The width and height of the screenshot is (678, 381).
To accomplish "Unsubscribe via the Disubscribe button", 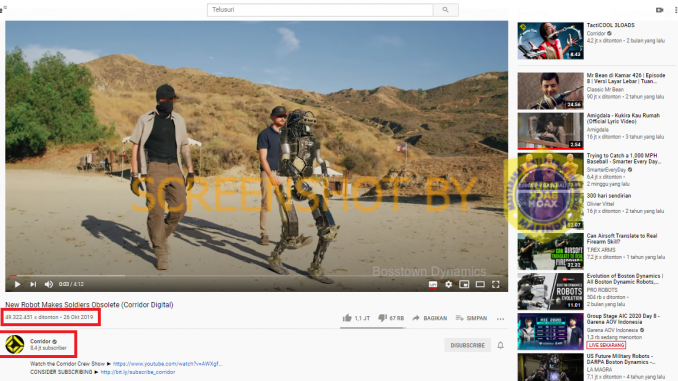I will [x=467, y=345].
